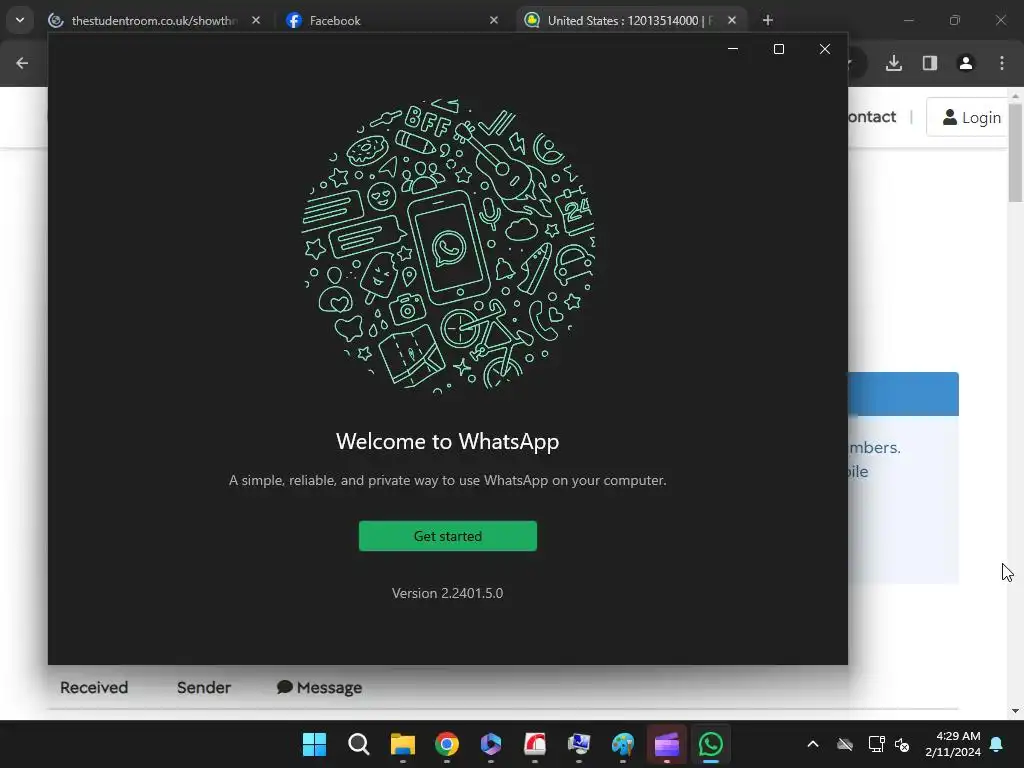
Task: Open the Copilot icon in the taskbar
Action: [490, 744]
